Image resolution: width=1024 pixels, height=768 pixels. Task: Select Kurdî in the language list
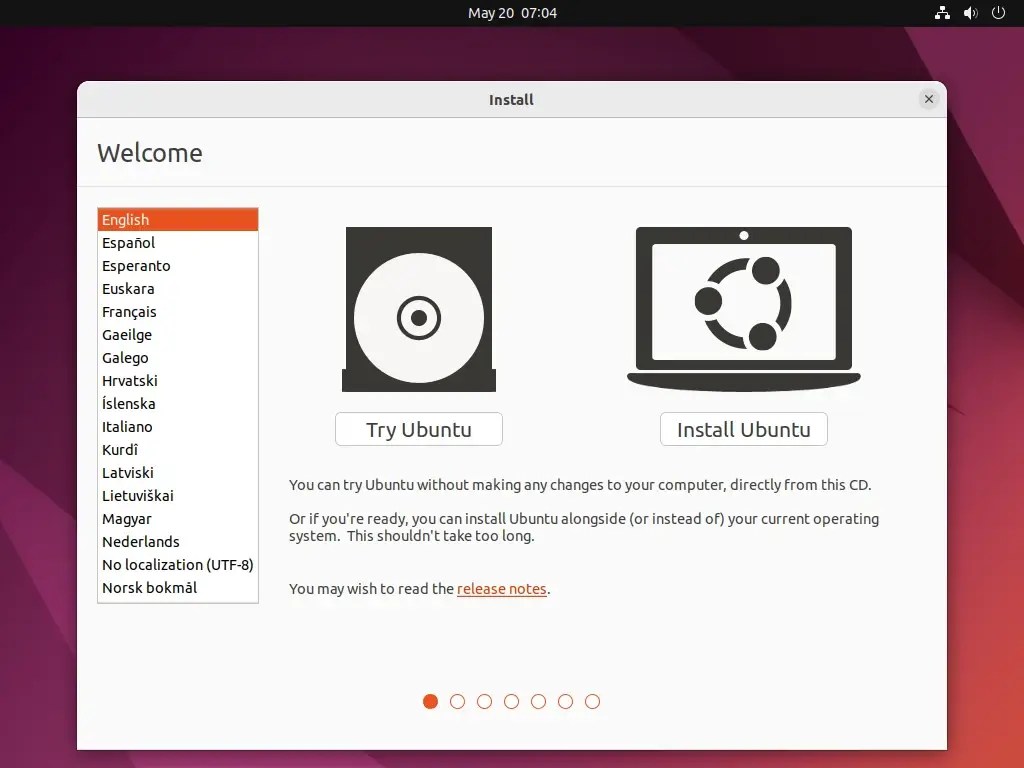click(x=178, y=449)
